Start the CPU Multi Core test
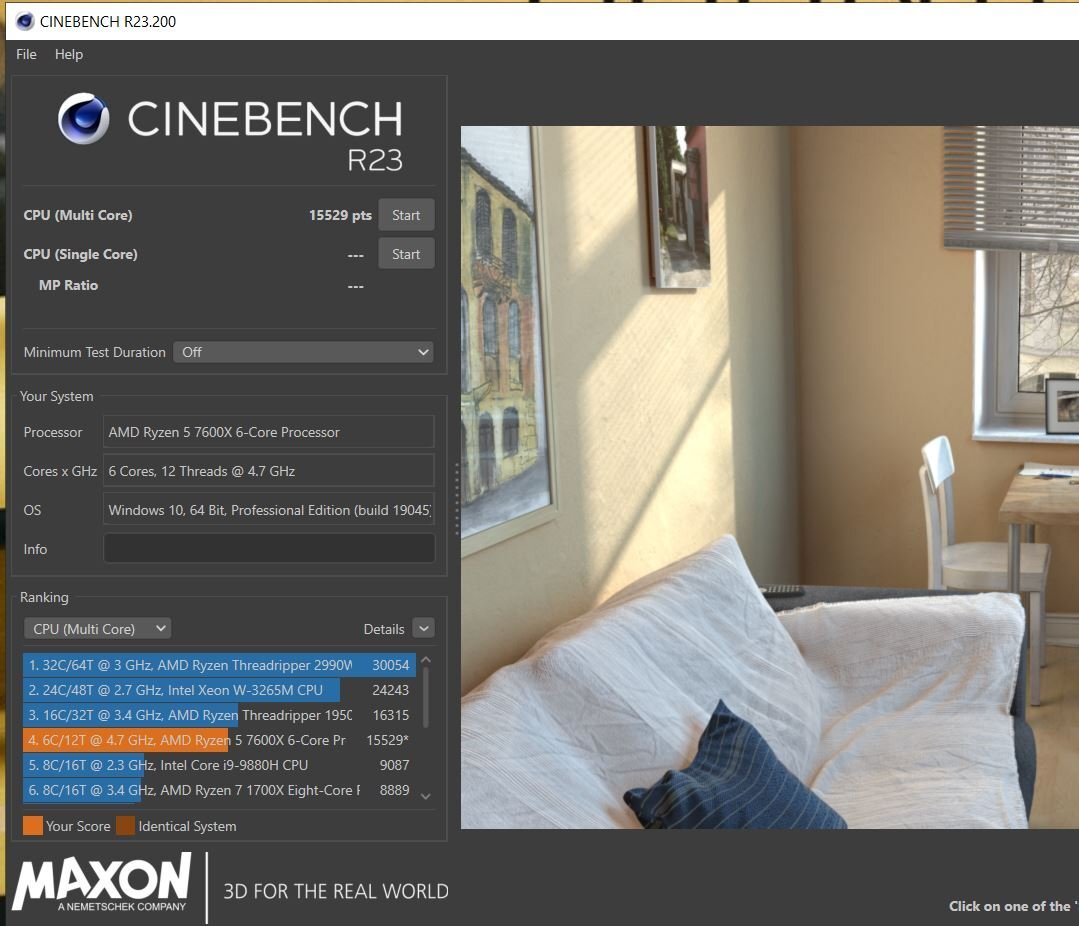Screen dimensions: 1079x926 tap(406, 215)
